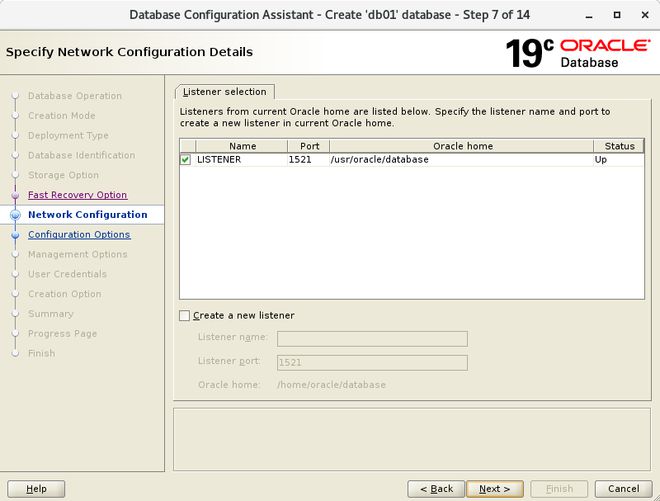Go to Fast Recovery Option step

coord(77,195)
